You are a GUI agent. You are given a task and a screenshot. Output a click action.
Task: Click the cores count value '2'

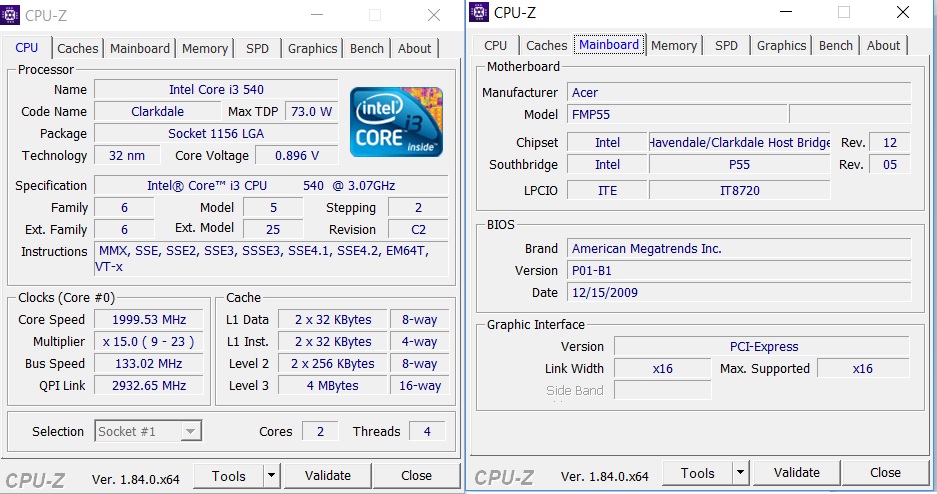pos(320,431)
